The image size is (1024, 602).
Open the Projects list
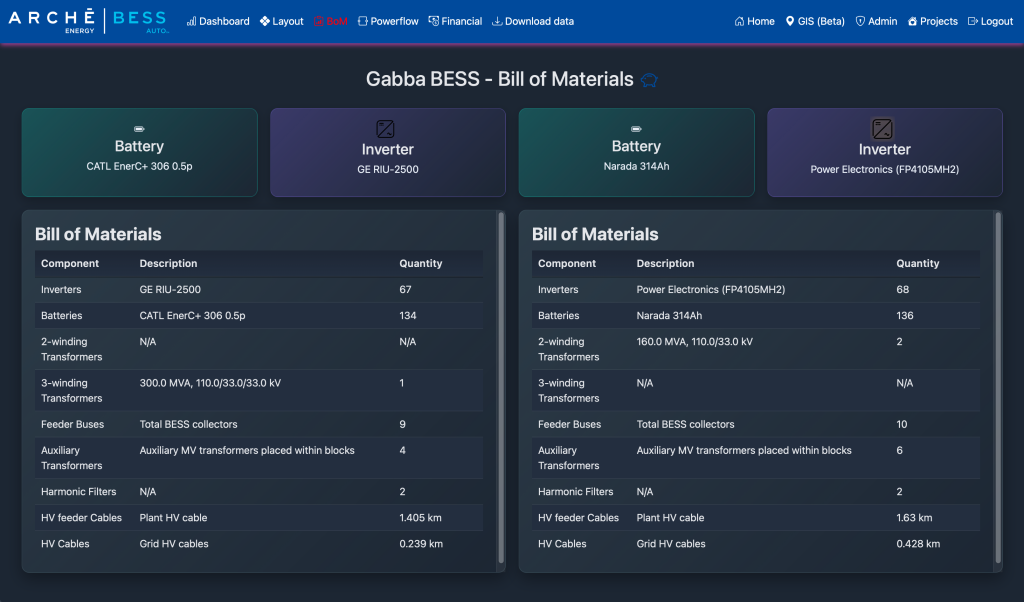932,21
